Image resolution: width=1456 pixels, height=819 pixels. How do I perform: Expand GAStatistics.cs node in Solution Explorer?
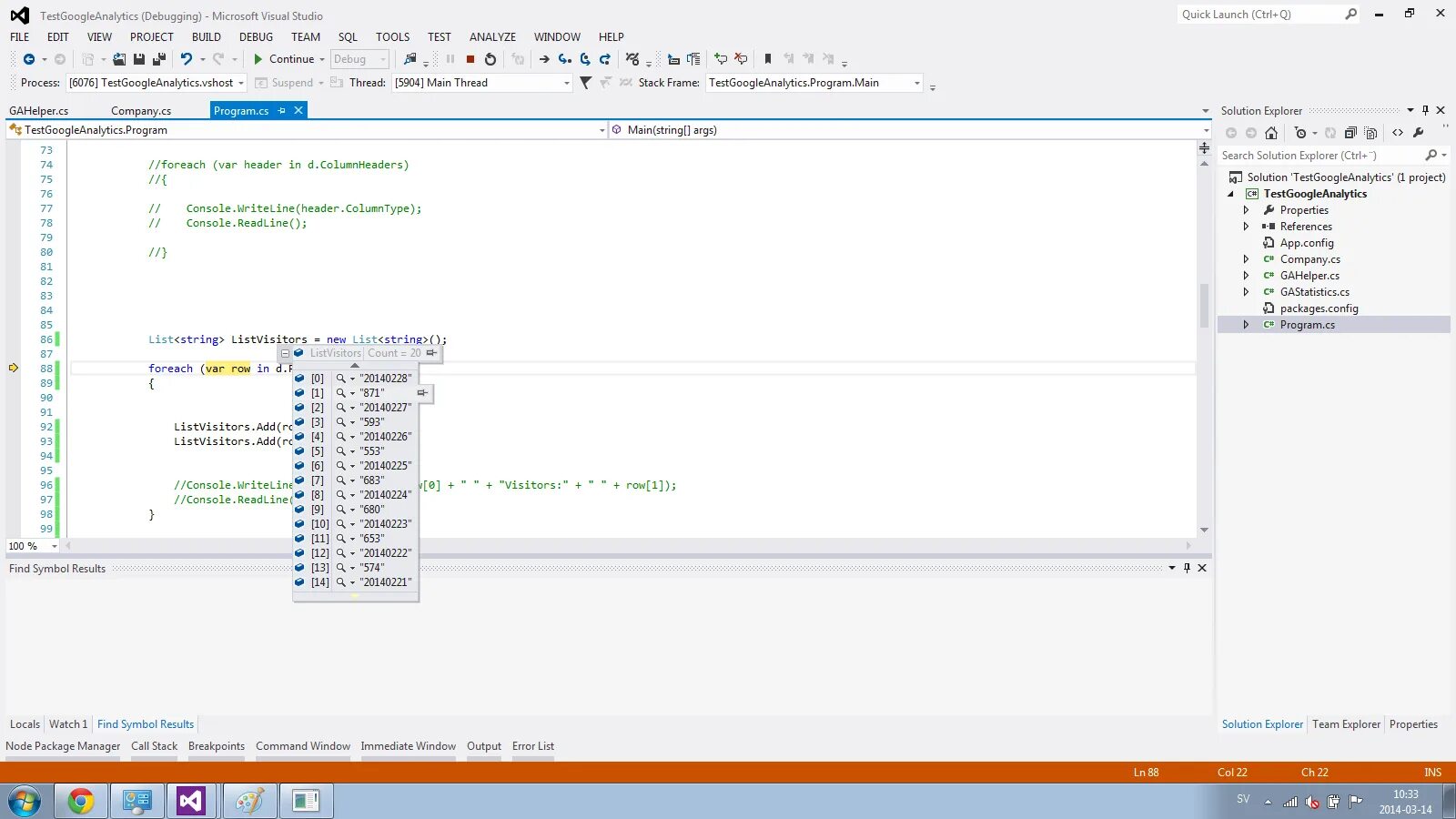point(1247,292)
